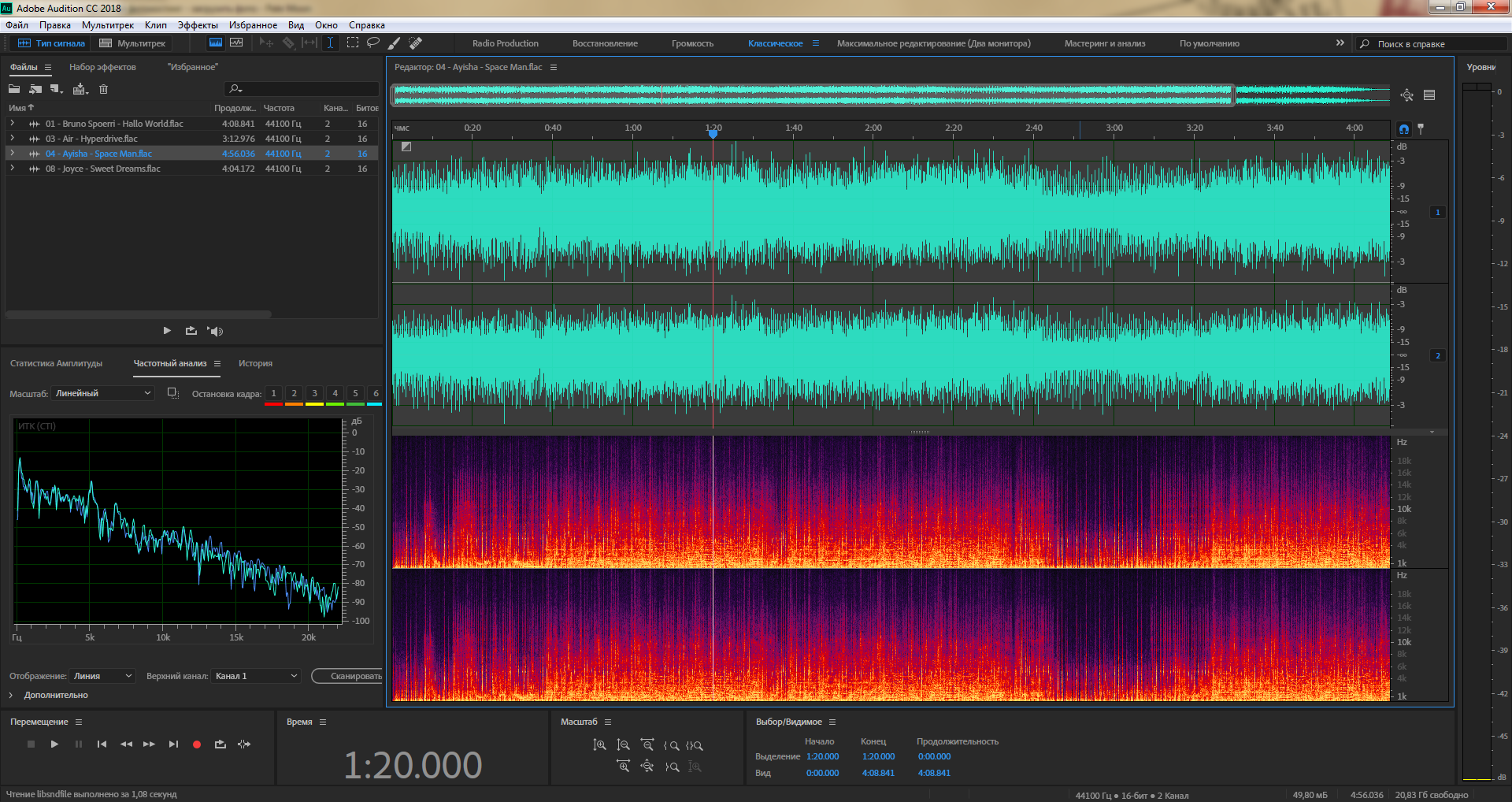Open the Масштаб Линейный dropdown
This screenshot has width=1512, height=802.
pyautogui.click(x=103, y=393)
